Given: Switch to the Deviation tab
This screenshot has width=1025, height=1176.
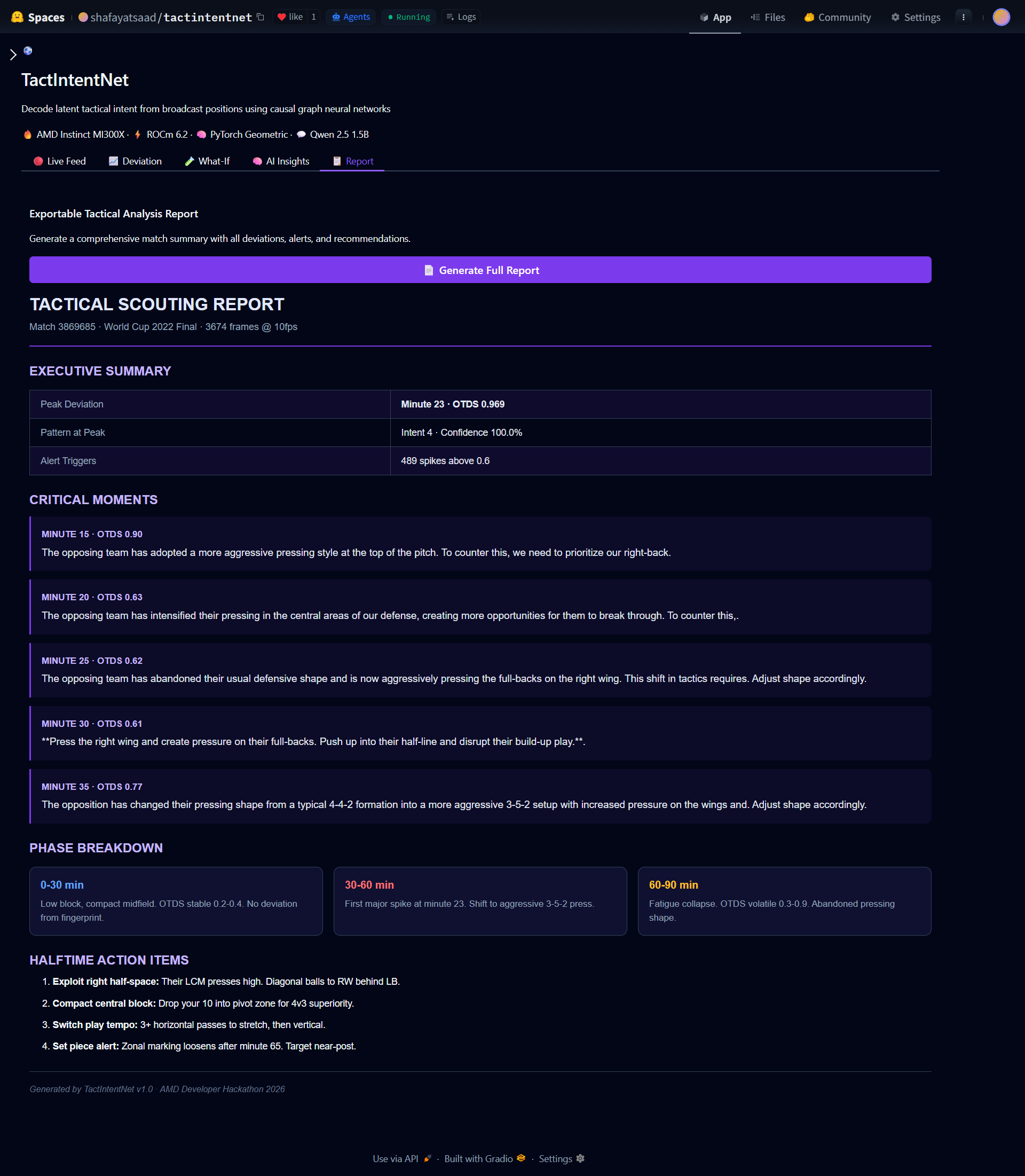Looking at the screenshot, I should 135,161.
